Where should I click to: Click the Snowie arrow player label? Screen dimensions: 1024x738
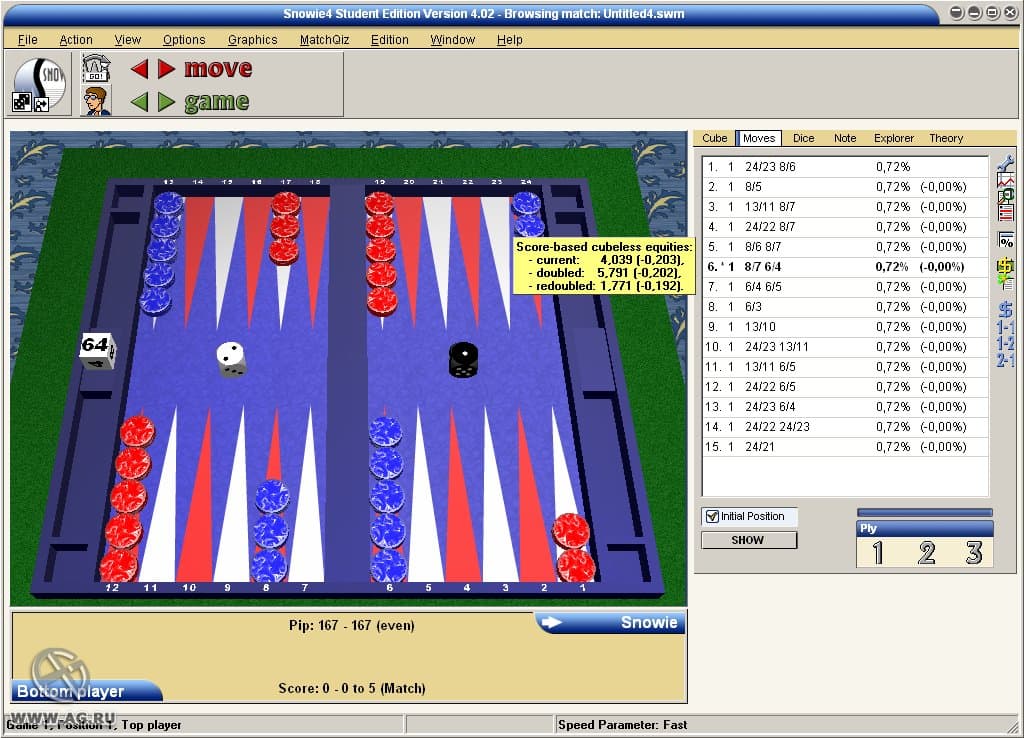pos(612,622)
